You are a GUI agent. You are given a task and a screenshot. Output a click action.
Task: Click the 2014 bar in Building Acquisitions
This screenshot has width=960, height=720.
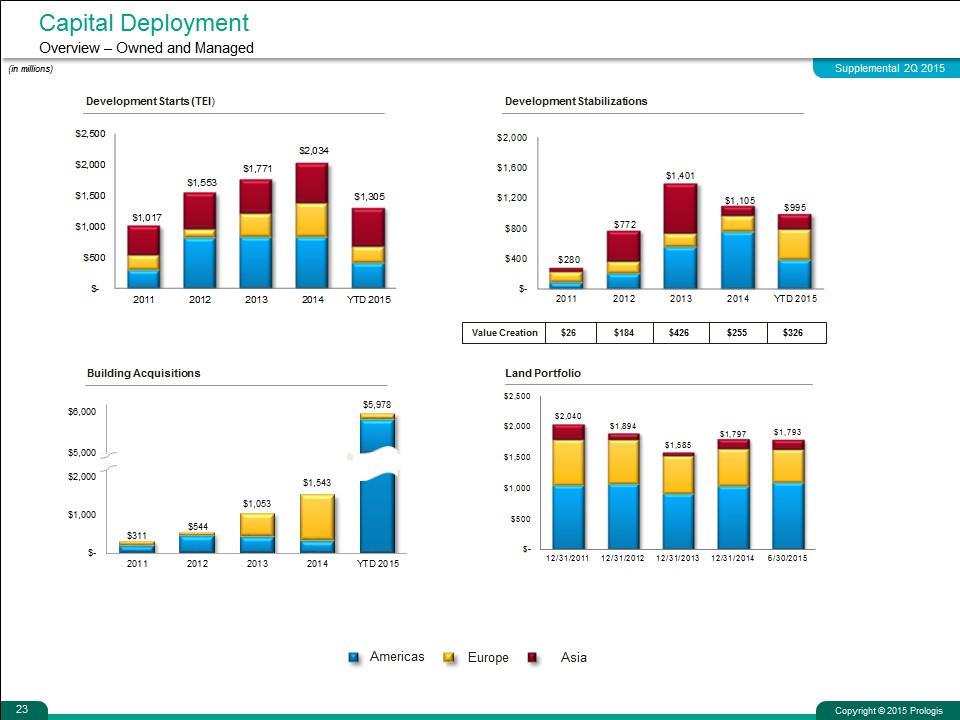(317, 523)
